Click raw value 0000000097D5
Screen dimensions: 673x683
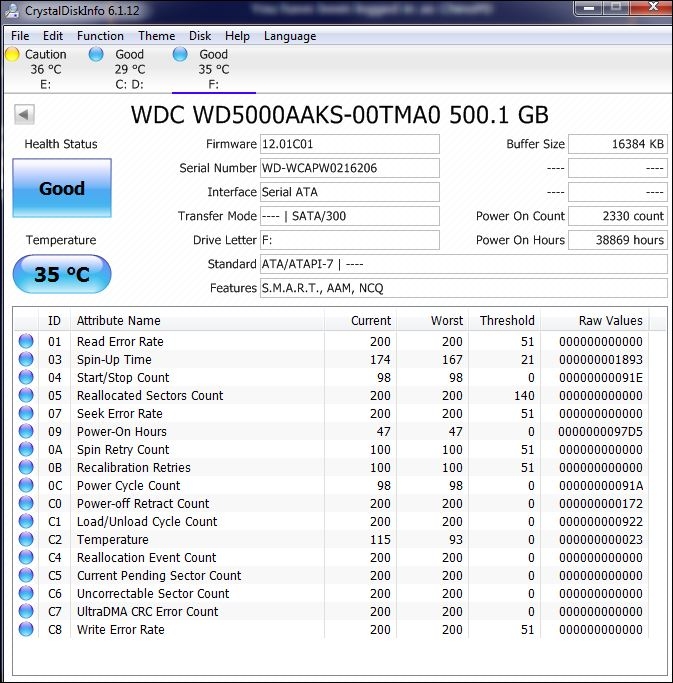pyautogui.click(x=600, y=432)
